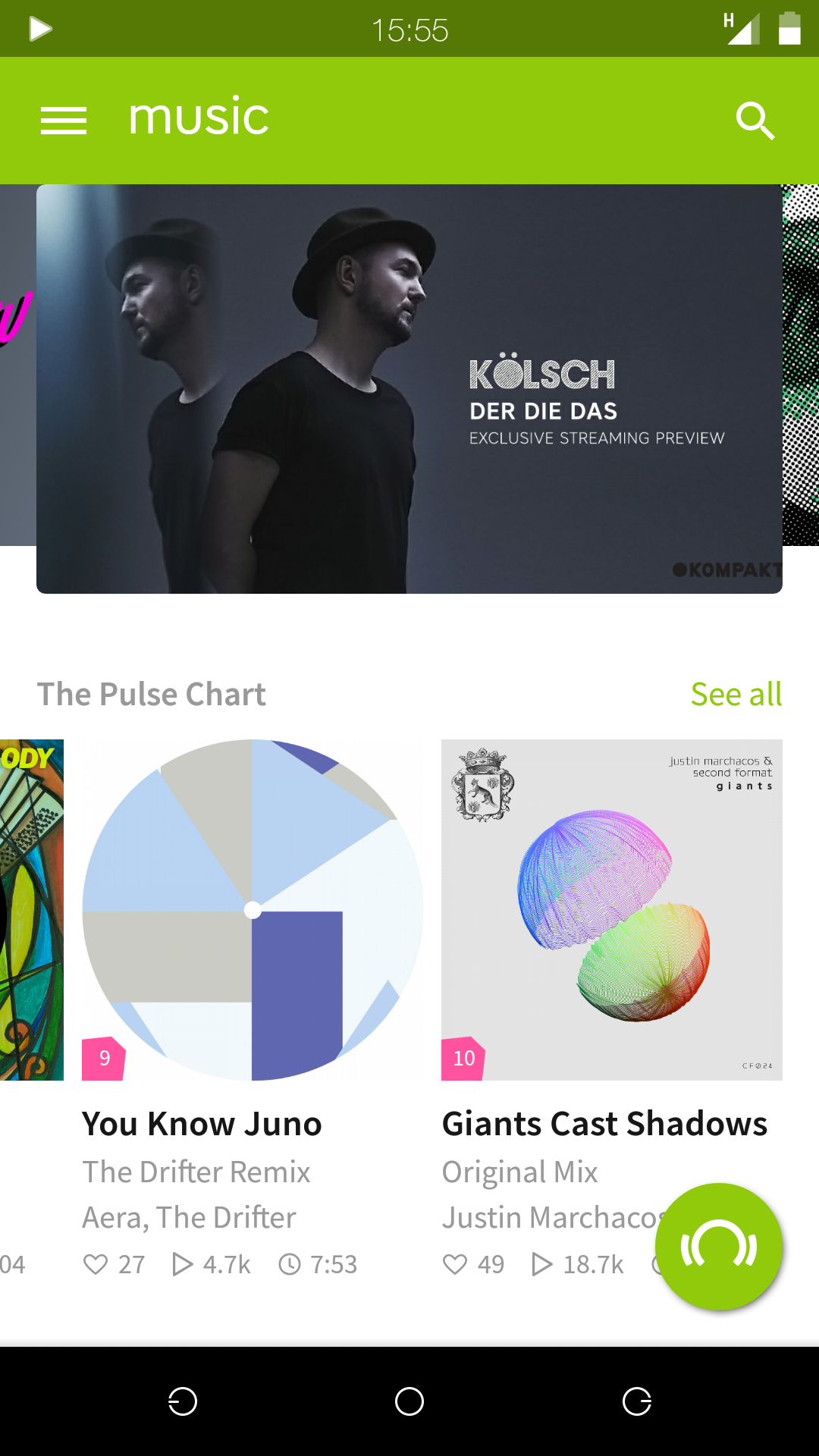Tap the Android back navigation button

pyautogui.click(x=183, y=1401)
